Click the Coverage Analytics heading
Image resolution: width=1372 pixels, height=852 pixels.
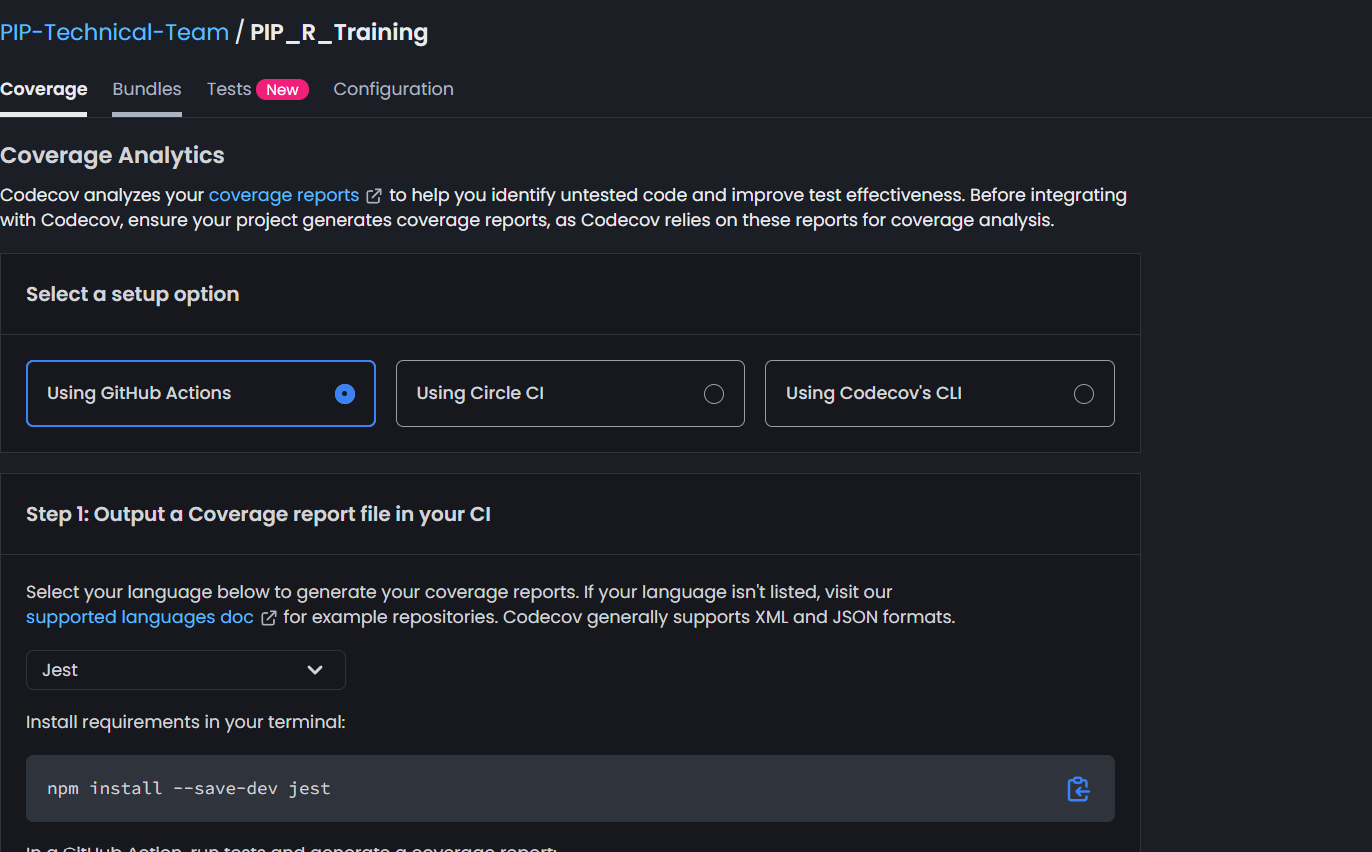(x=112, y=155)
